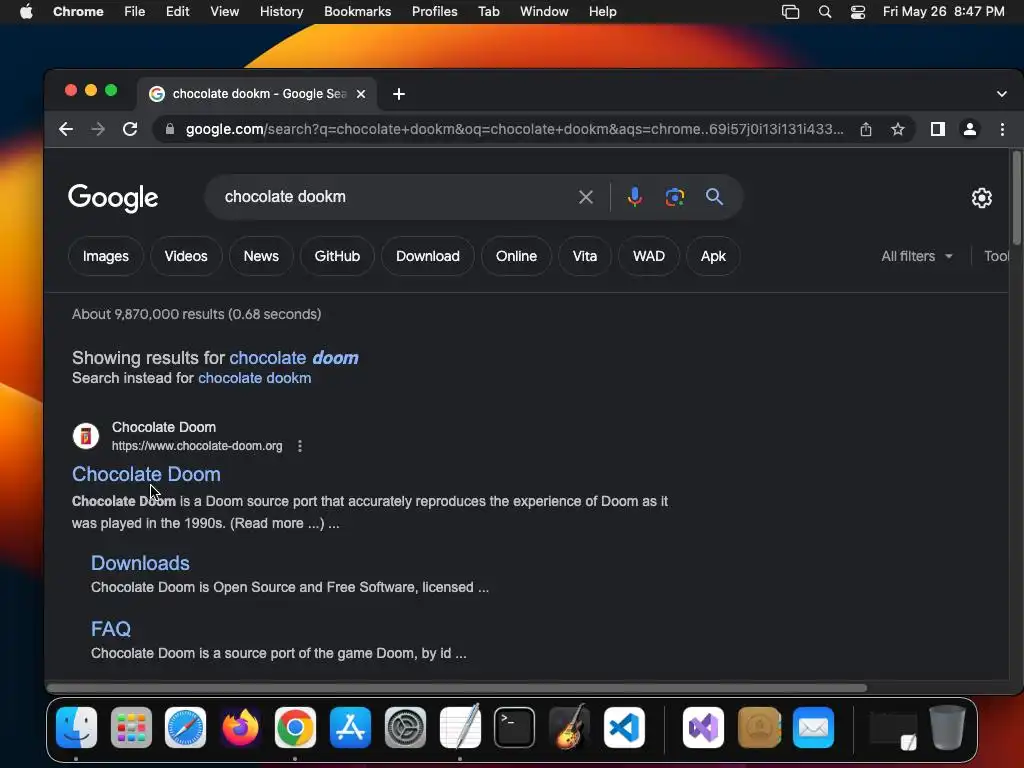Click the padlock site info icon
1024x768 pixels.
[x=170, y=129]
